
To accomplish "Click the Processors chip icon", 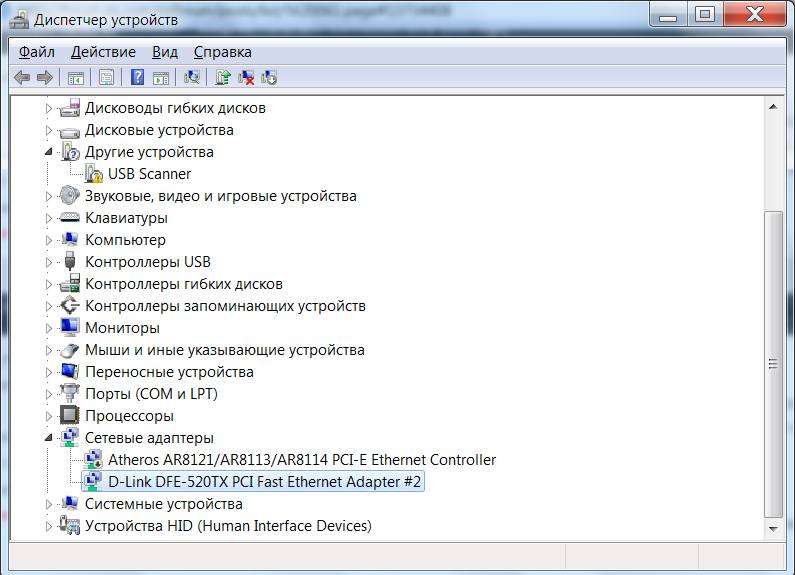I will pyautogui.click(x=69, y=416).
